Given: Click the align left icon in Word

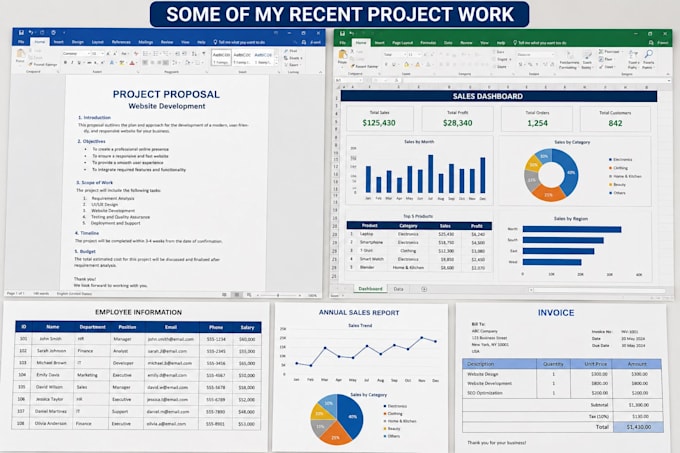Looking at the screenshot, I should click(145, 63).
